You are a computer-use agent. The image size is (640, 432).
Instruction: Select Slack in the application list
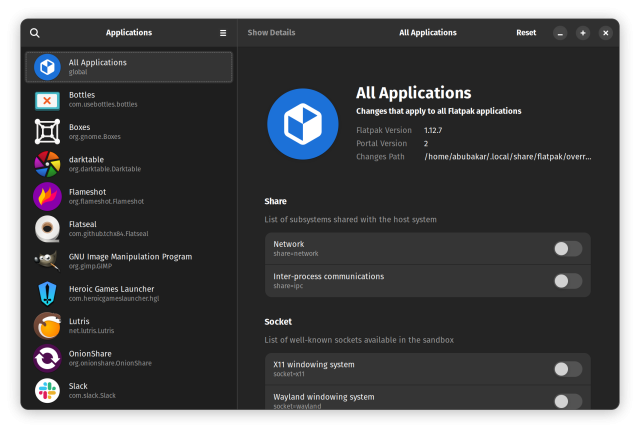[x=129, y=390]
